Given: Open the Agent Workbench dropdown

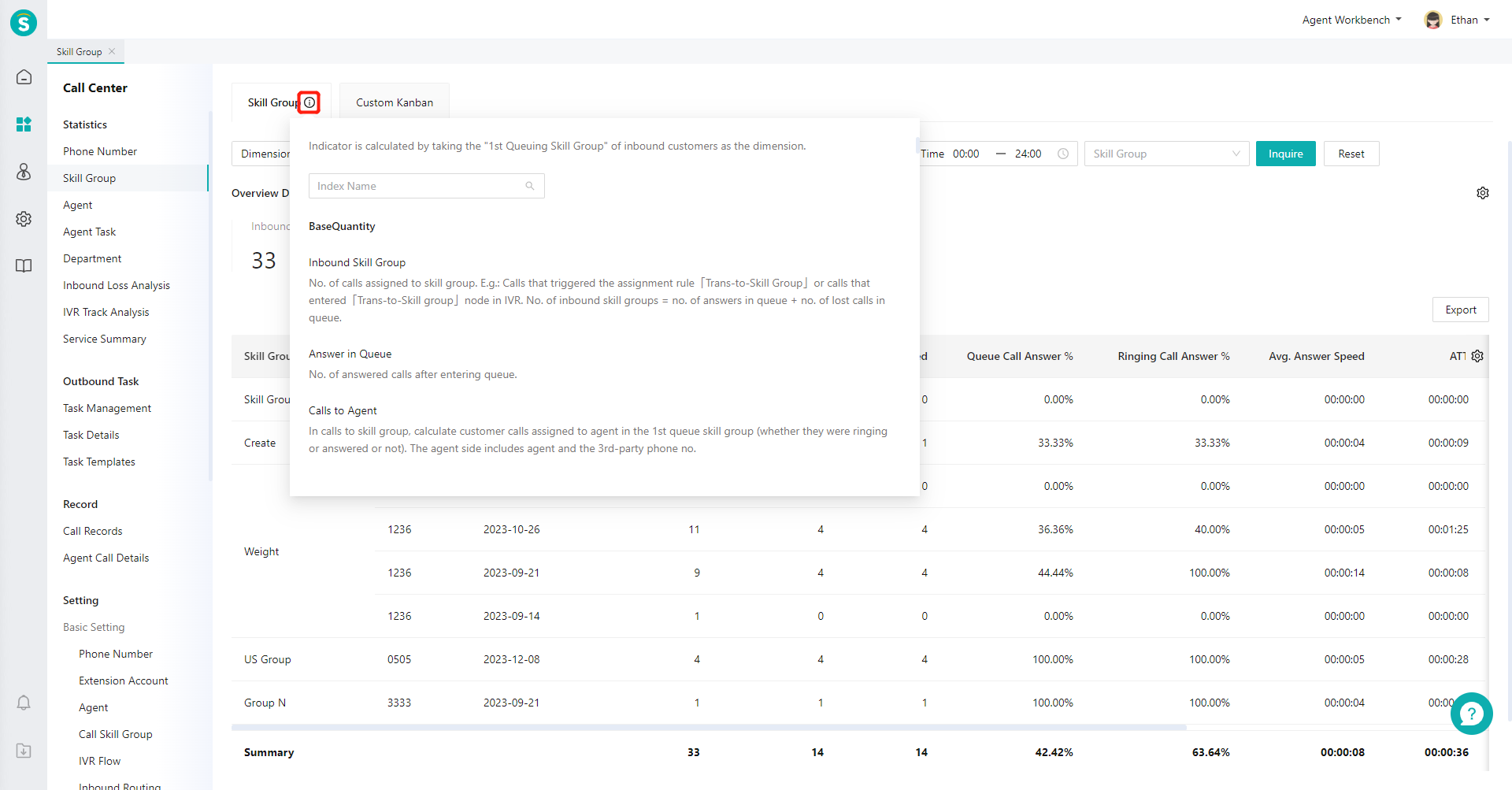Looking at the screenshot, I should click(x=1351, y=20).
